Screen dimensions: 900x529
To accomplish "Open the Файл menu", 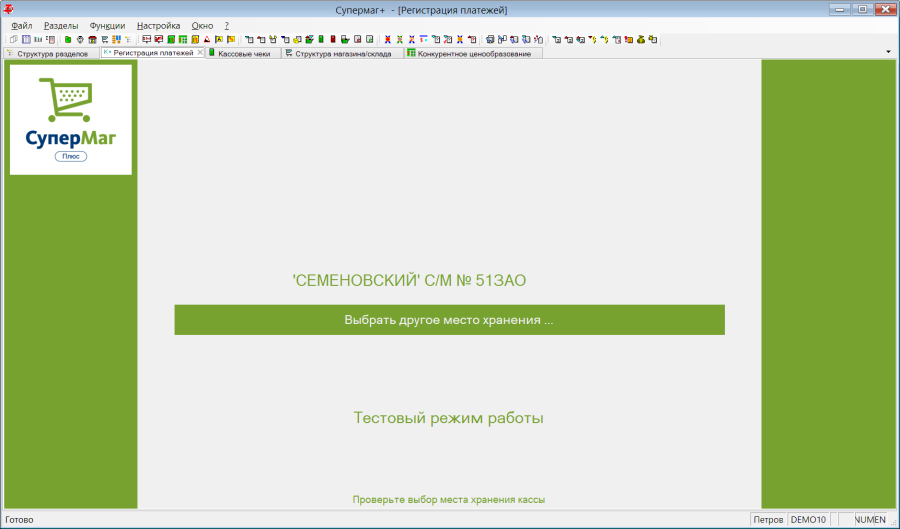I will [x=21, y=26].
